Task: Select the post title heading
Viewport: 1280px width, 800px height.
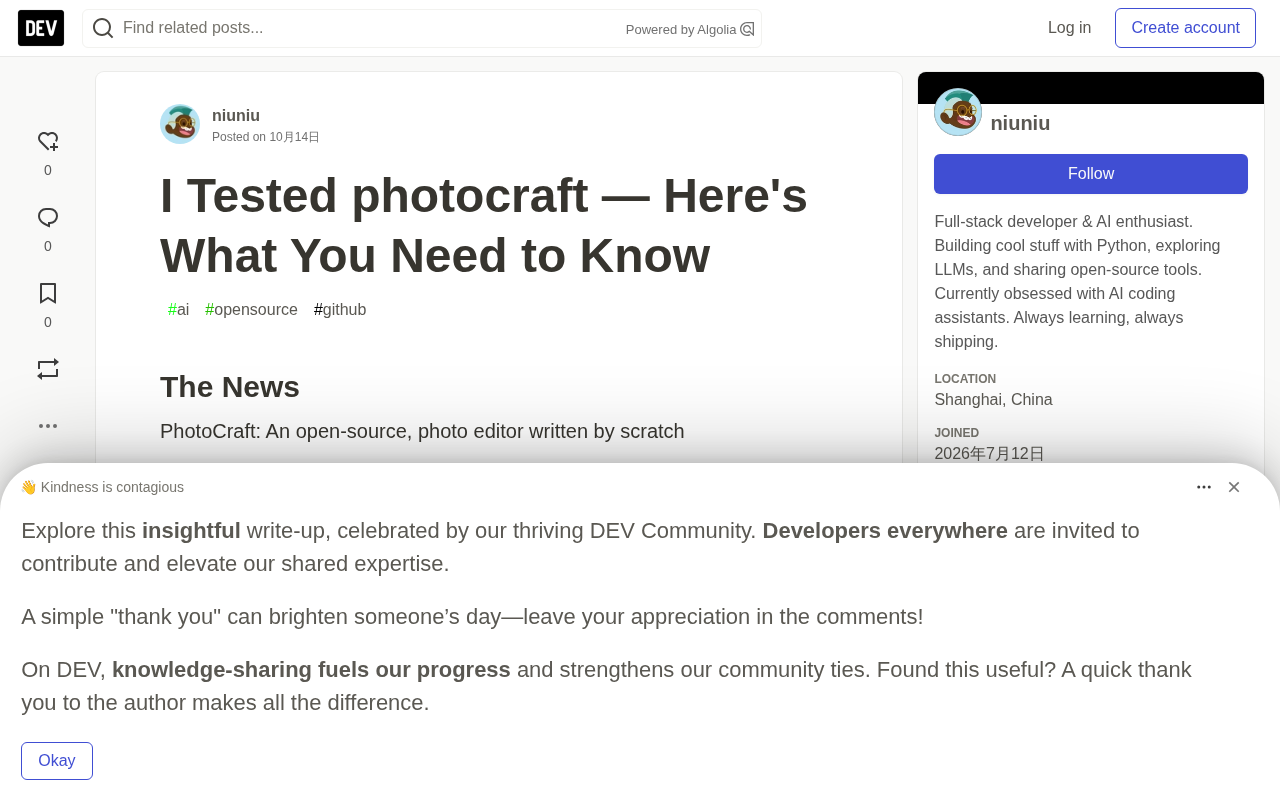Action: tap(484, 225)
